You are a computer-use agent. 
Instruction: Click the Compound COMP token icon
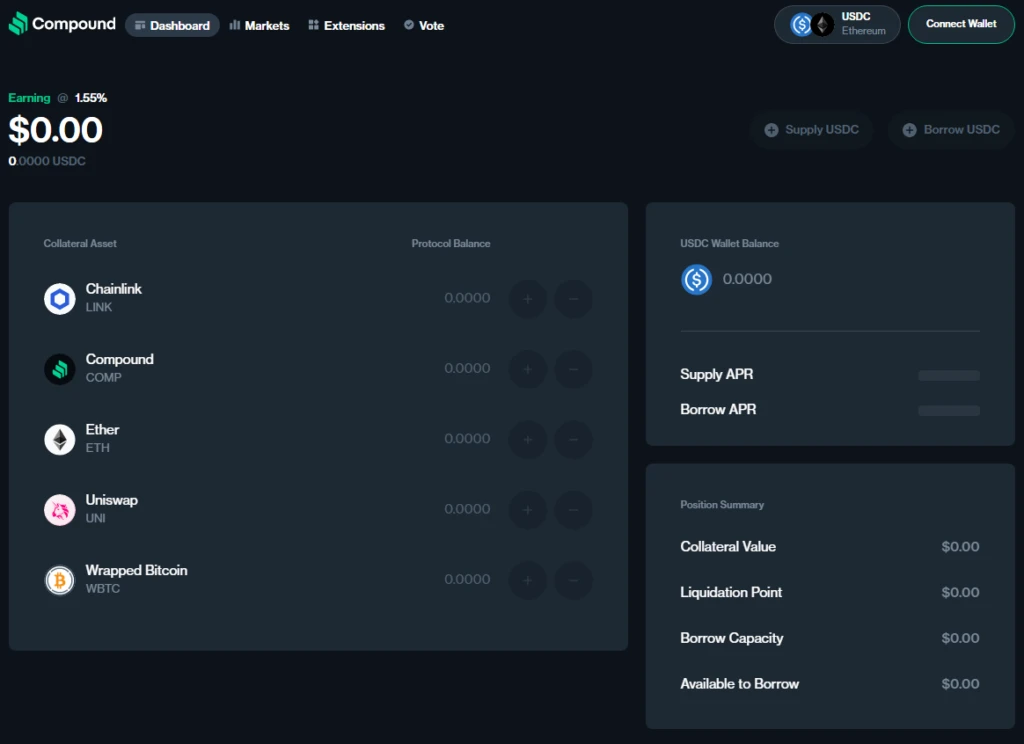(59, 369)
